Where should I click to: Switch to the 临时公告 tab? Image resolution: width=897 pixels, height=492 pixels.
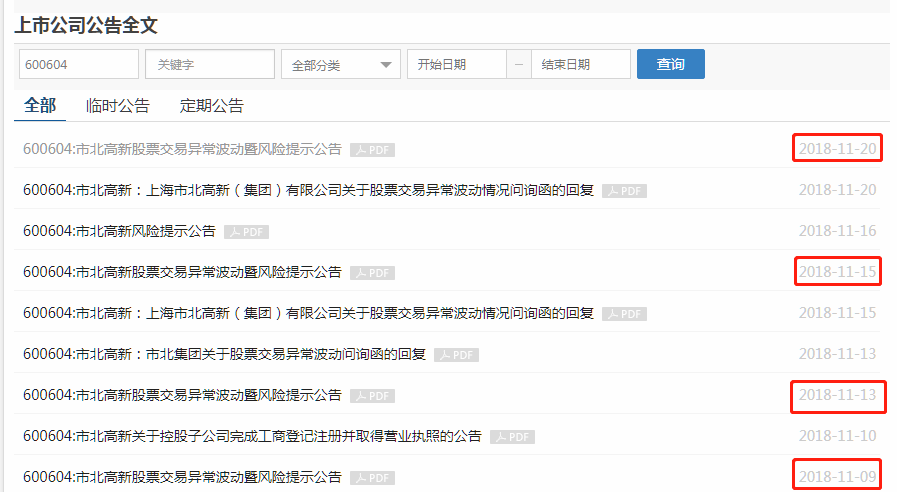(x=117, y=106)
